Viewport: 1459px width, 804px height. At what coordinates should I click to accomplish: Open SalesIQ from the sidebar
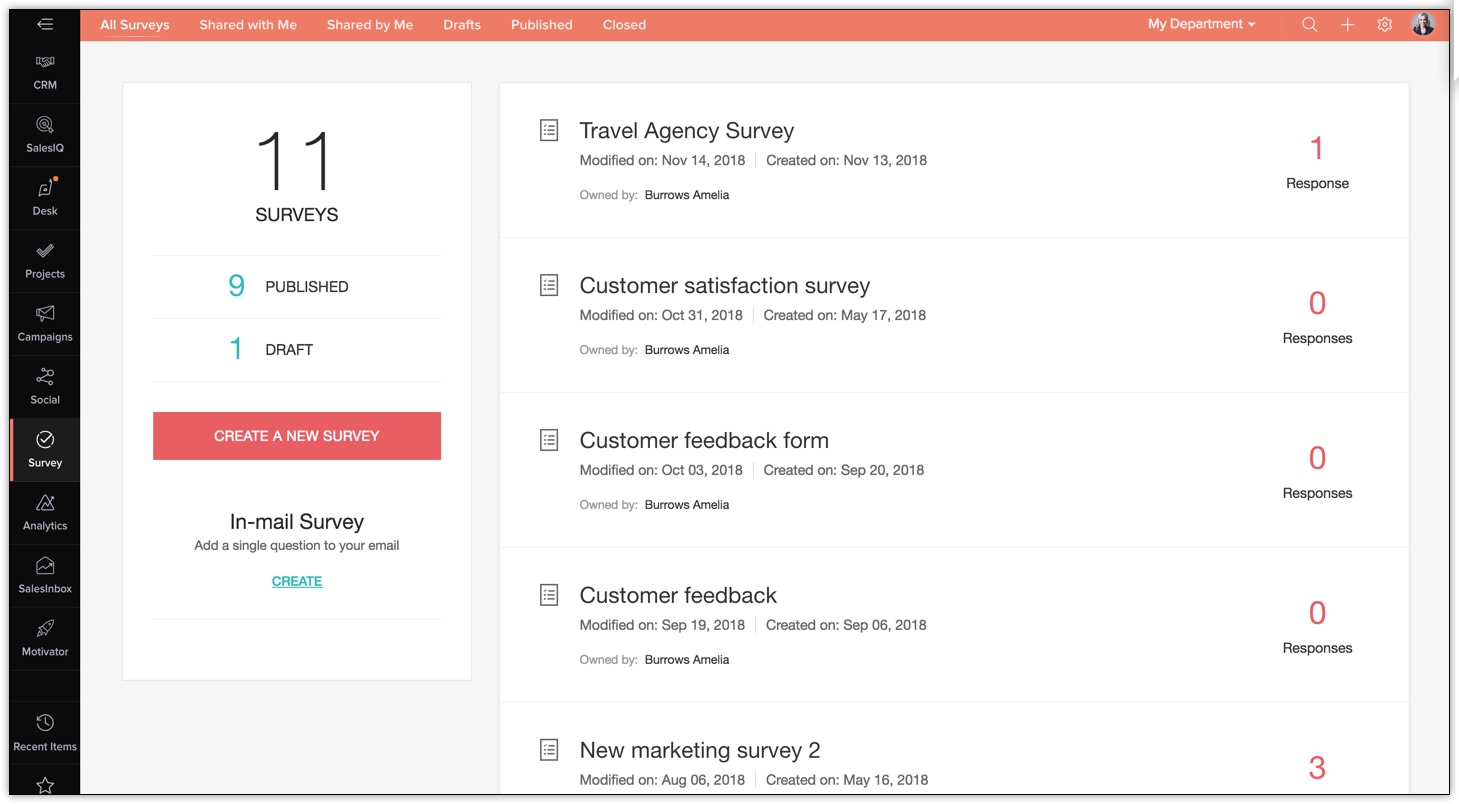click(45, 135)
